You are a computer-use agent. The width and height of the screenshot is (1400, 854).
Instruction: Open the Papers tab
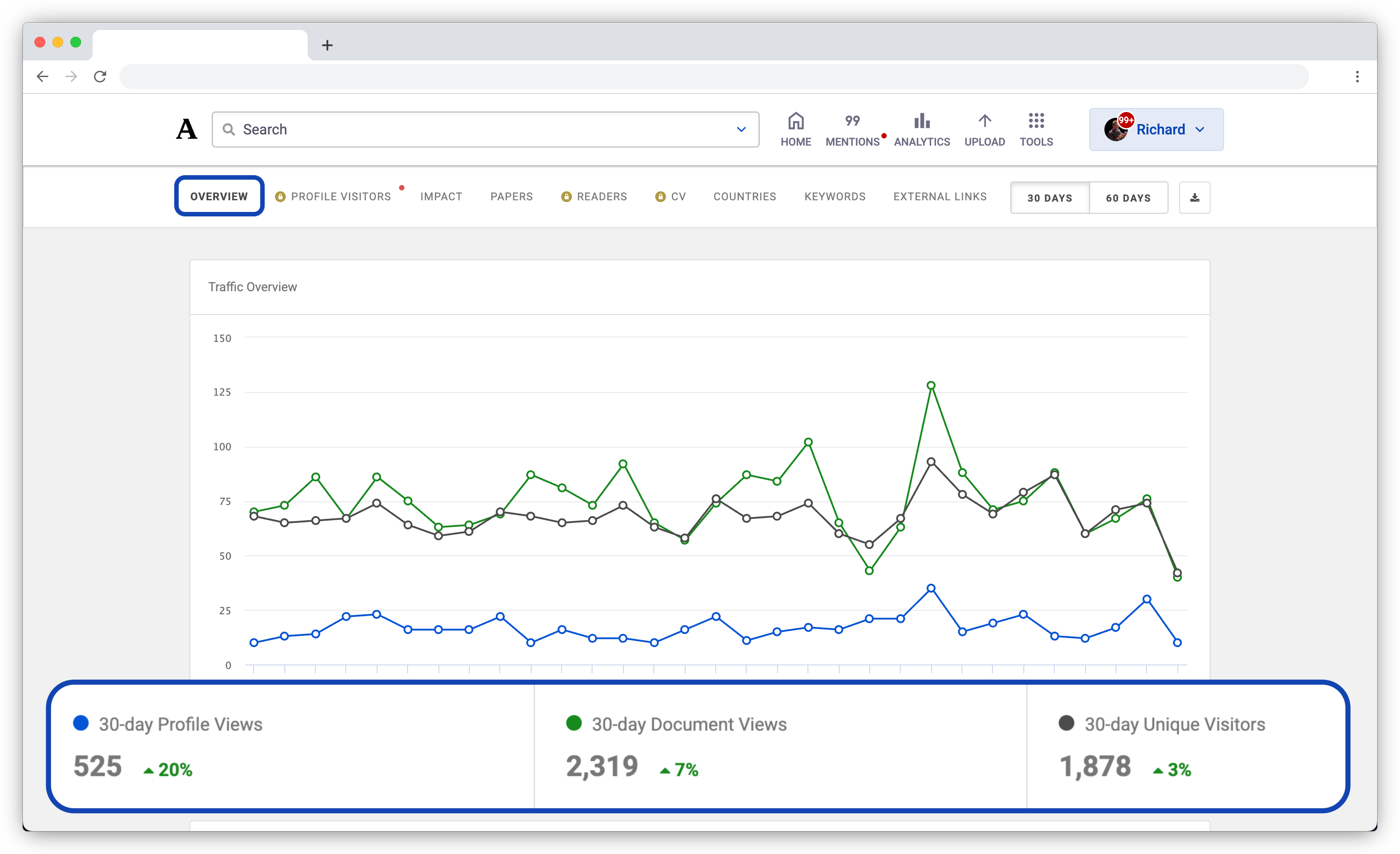tap(511, 196)
